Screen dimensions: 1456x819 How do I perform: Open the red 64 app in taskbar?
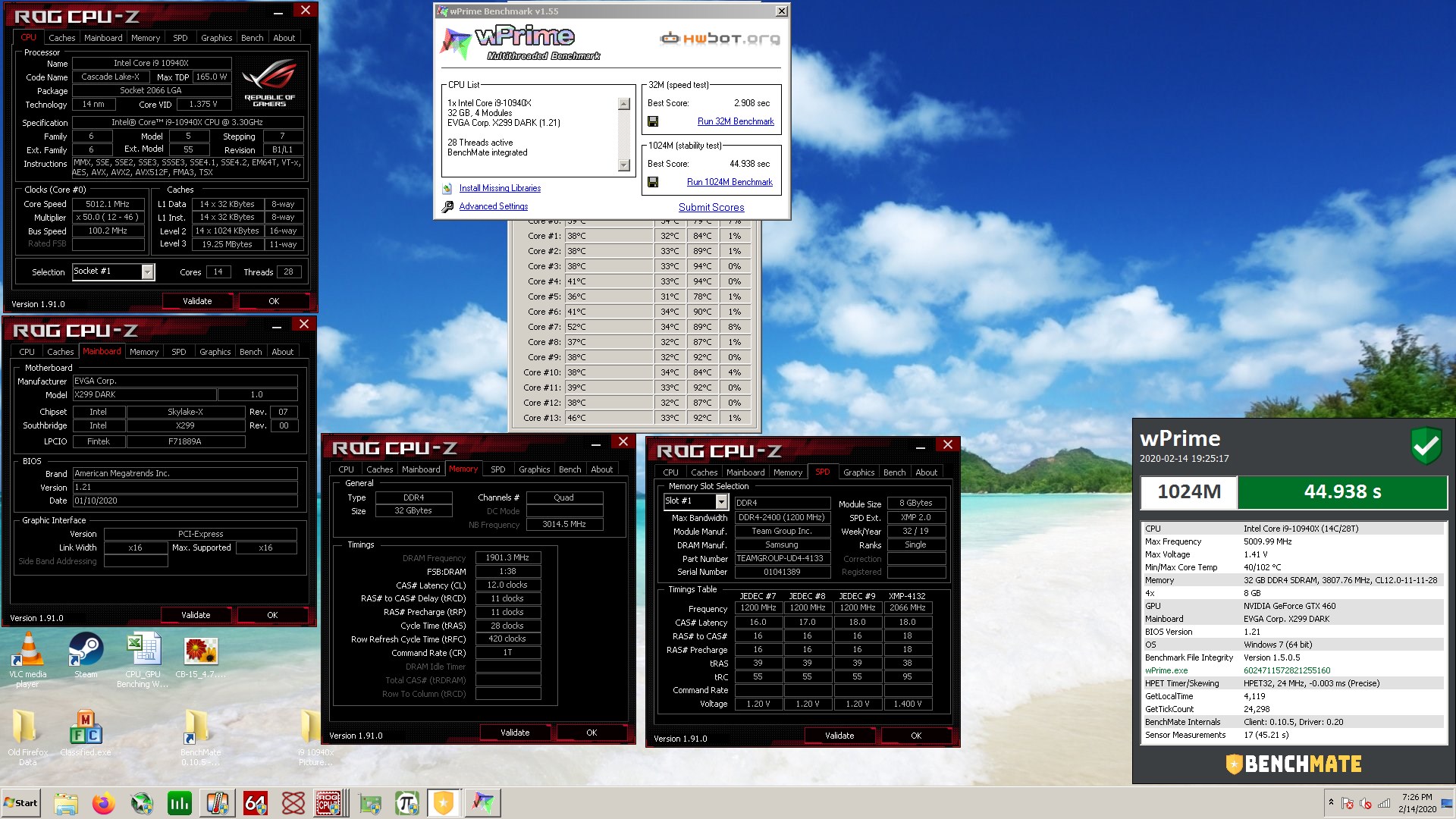pos(256,803)
